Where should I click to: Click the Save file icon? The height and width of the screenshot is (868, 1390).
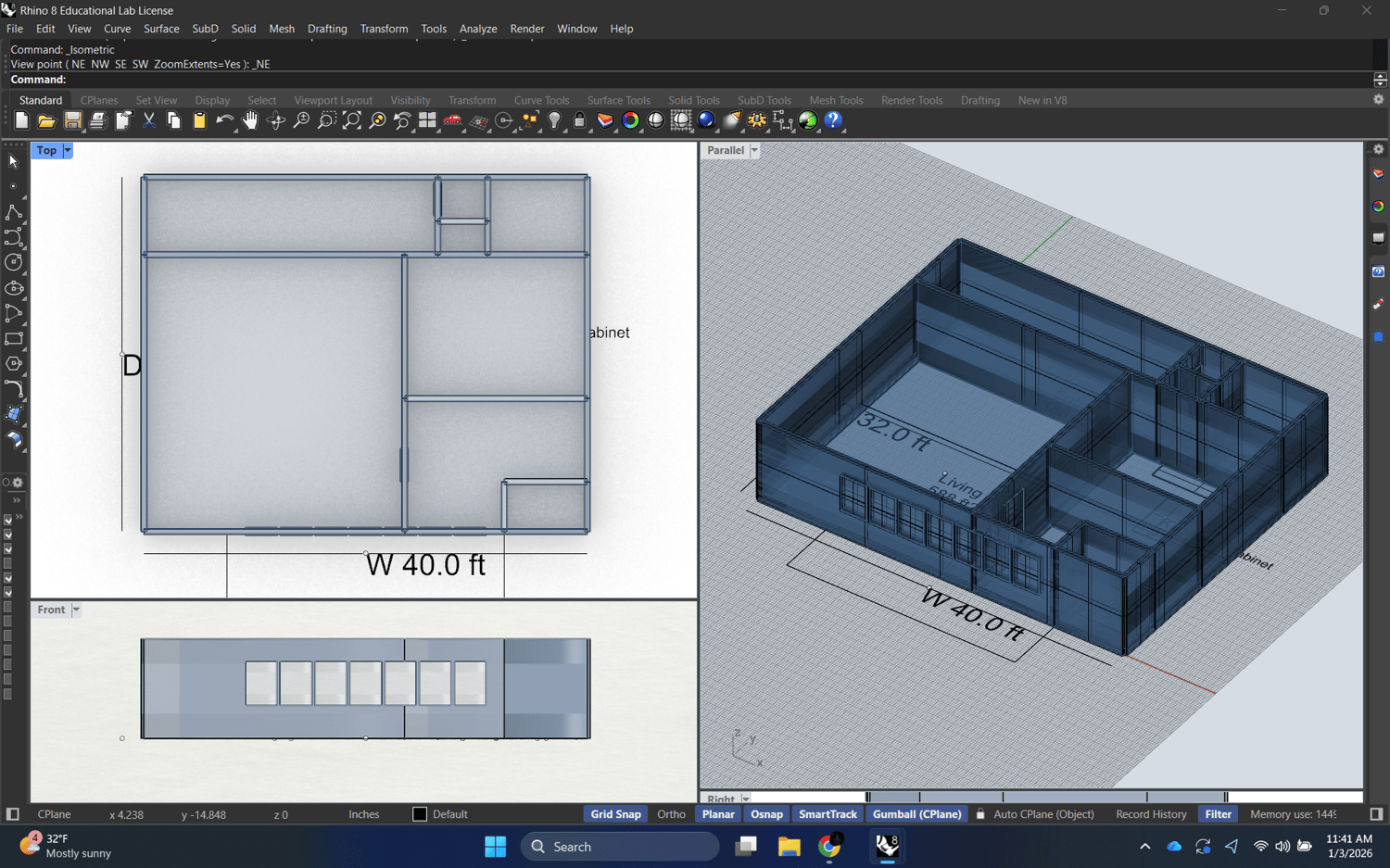tap(72, 120)
